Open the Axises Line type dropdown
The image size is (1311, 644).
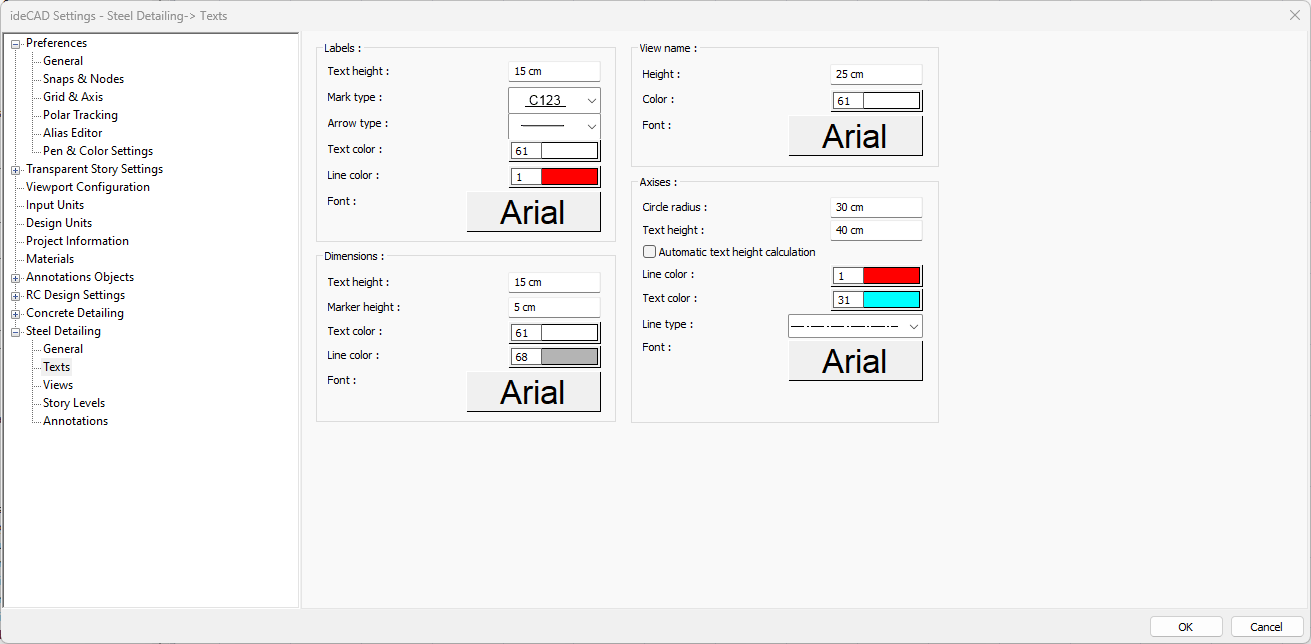point(855,326)
